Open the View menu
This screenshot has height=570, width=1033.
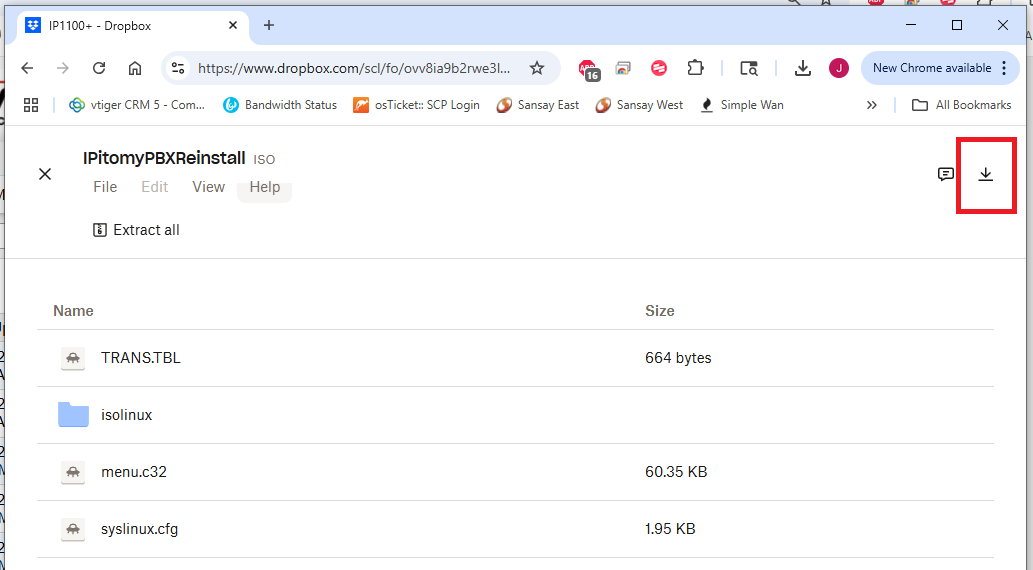tap(208, 187)
